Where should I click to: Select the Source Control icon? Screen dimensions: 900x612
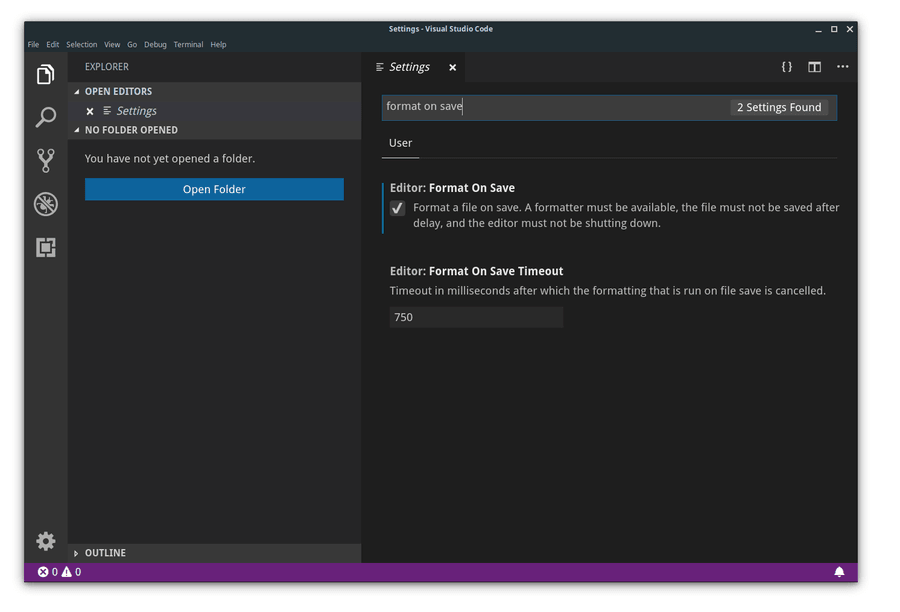[45, 160]
